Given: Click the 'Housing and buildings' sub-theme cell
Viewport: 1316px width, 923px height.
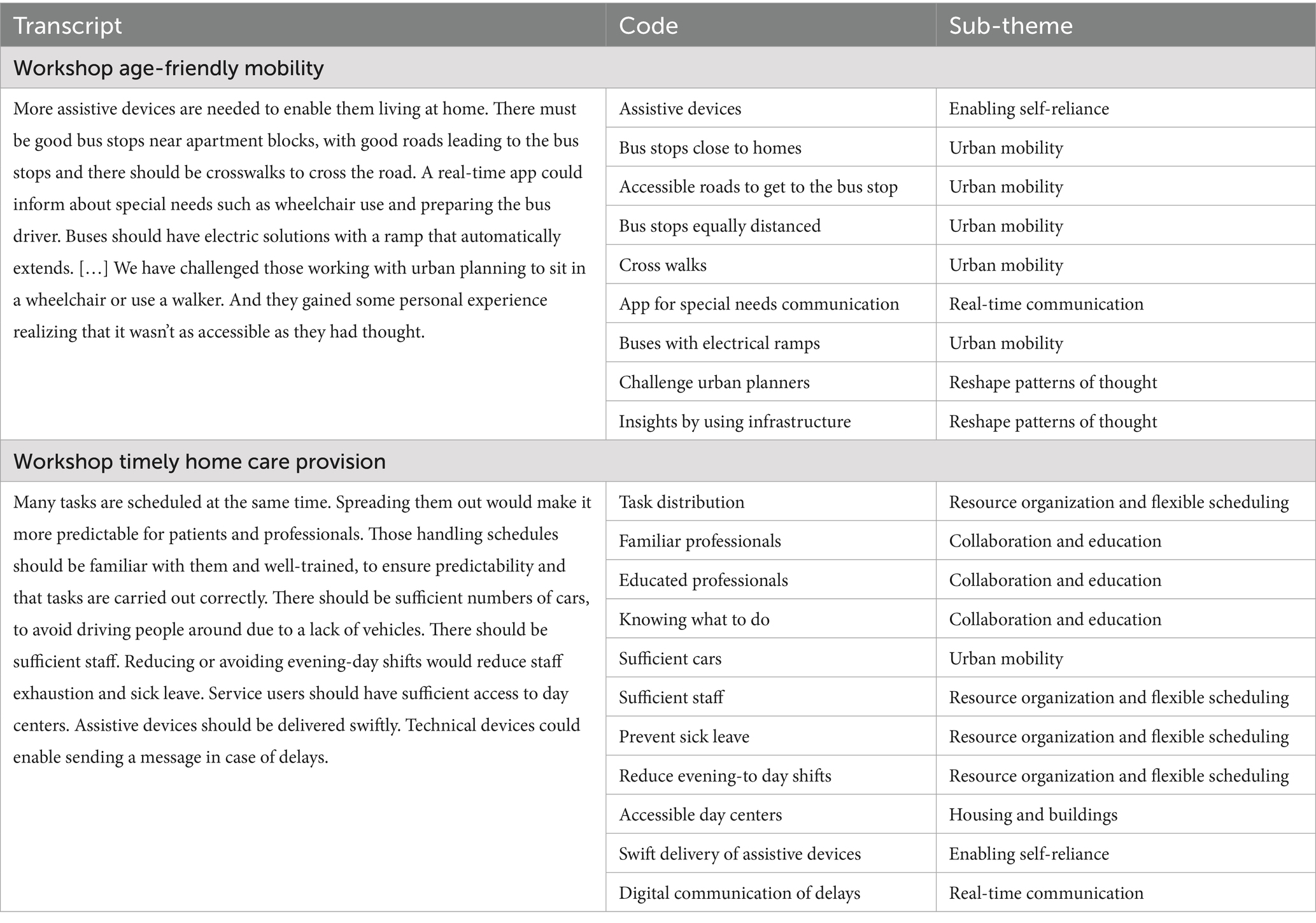Looking at the screenshot, I should click(x=1033, y=815).
